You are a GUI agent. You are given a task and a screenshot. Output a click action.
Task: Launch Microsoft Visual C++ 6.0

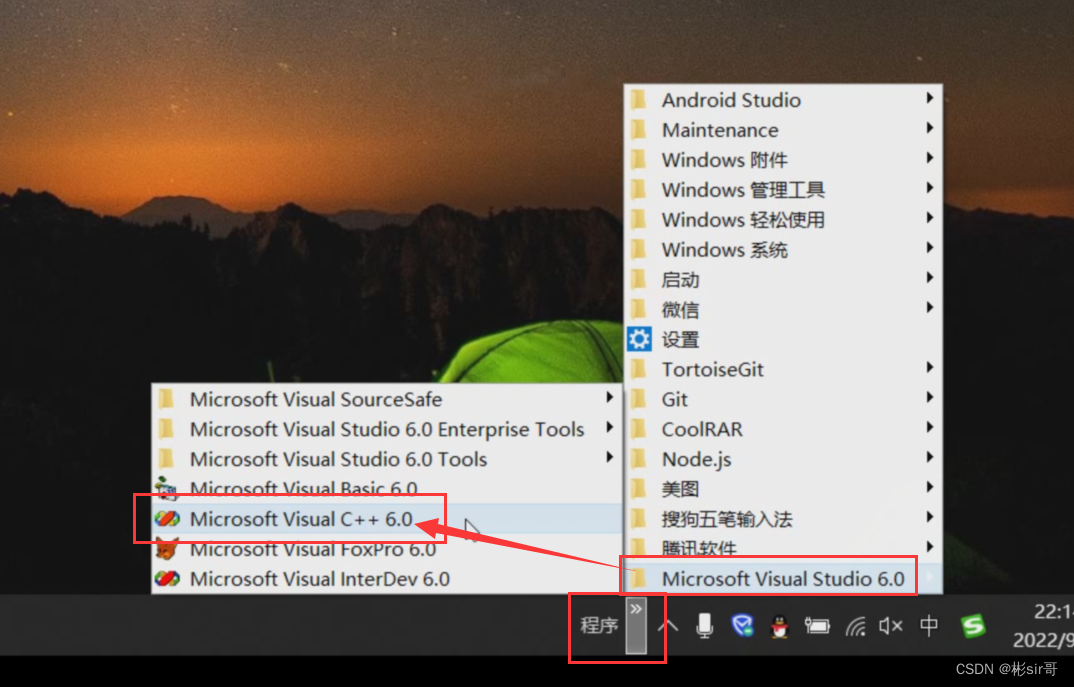(x=386, y=519)
